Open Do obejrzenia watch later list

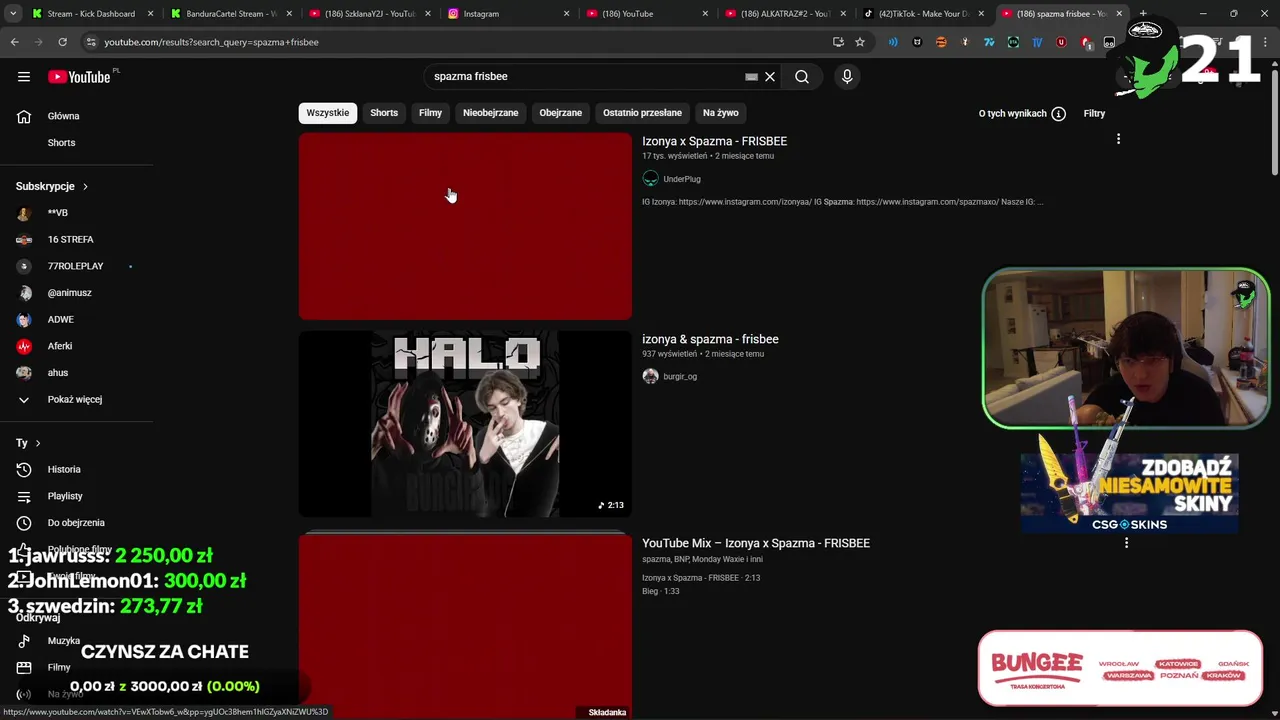[76, 522]
